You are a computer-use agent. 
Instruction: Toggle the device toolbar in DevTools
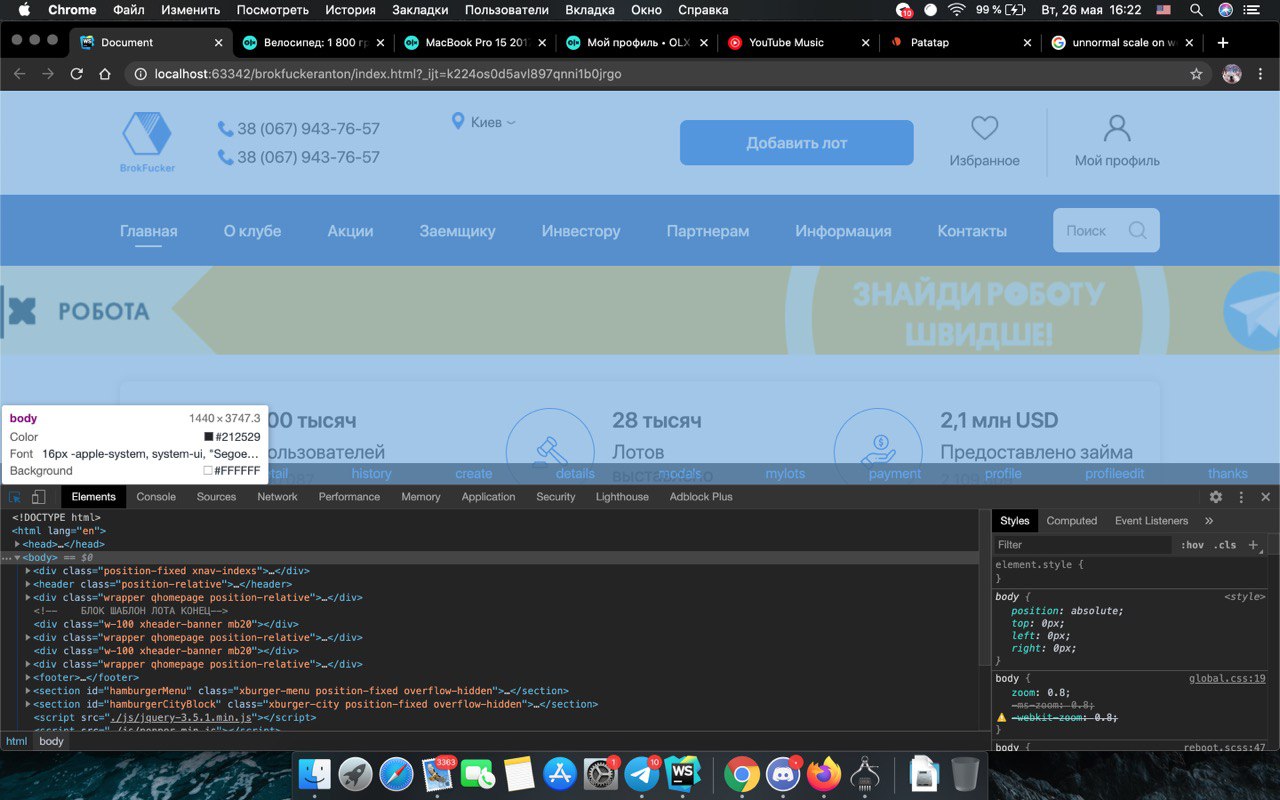(38, 497)
